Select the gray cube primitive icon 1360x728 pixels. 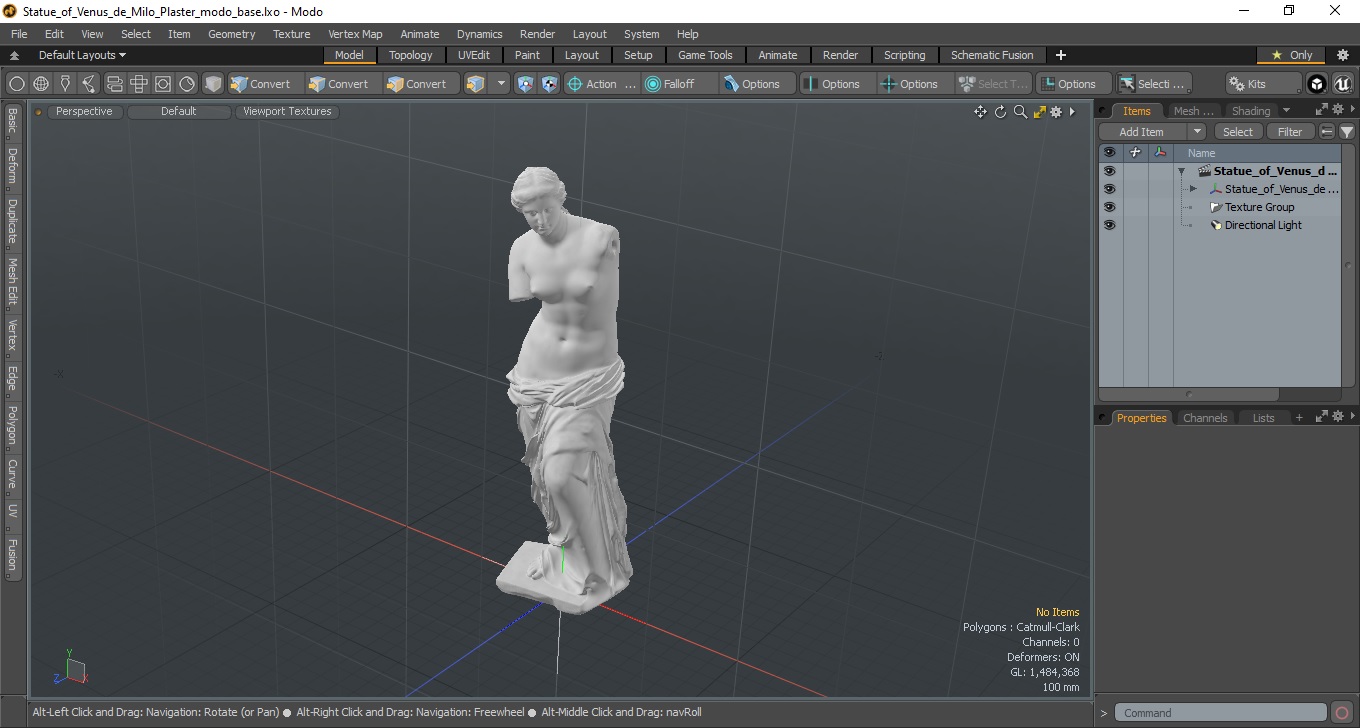click(213, 84)
